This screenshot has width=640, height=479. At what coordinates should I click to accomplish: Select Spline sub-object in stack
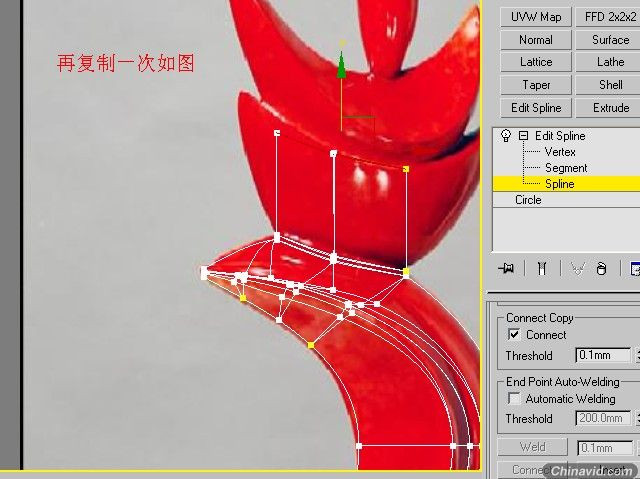point(560,184)
